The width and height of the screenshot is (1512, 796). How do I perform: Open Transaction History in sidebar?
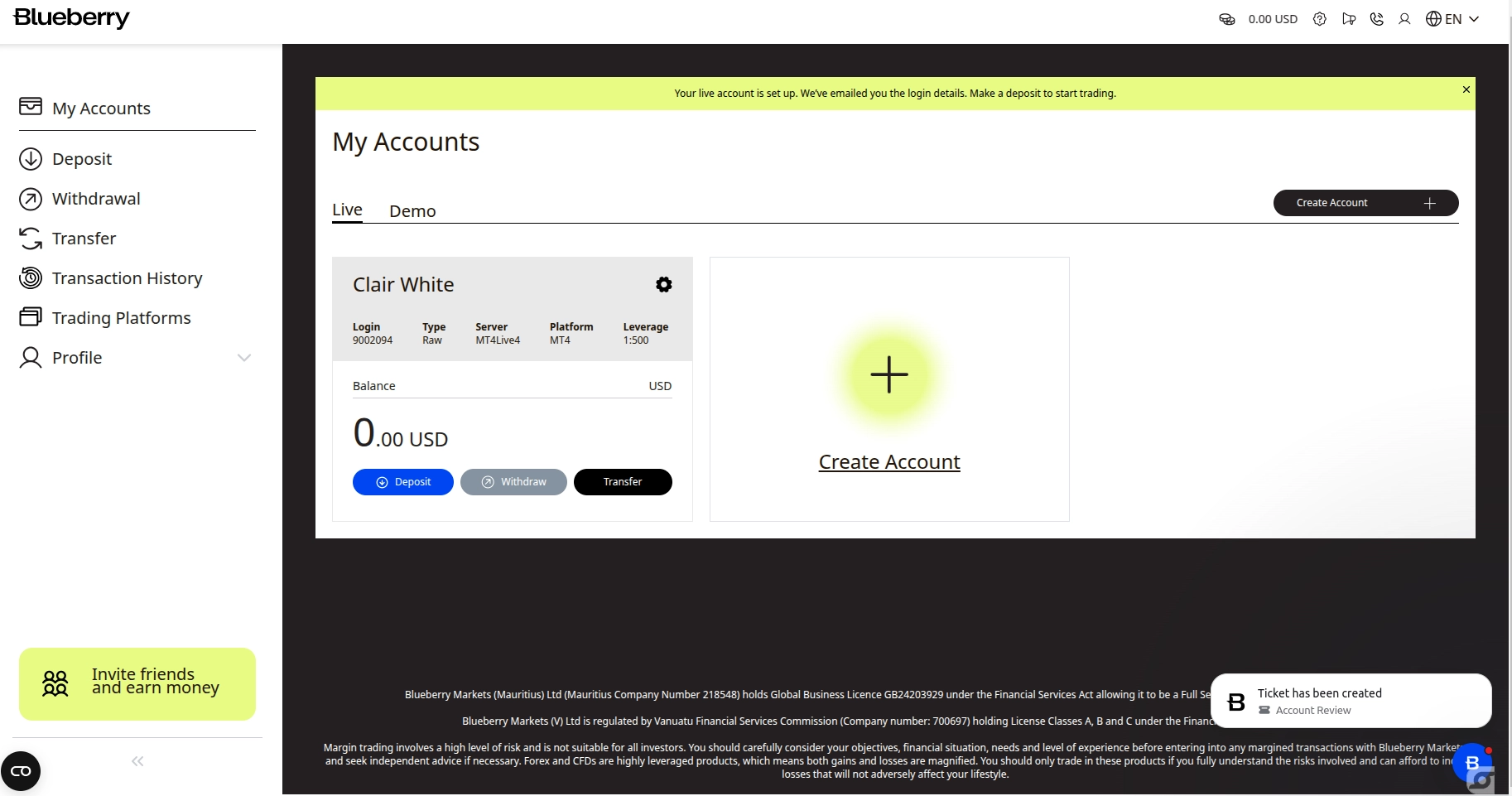click(127, 278)
